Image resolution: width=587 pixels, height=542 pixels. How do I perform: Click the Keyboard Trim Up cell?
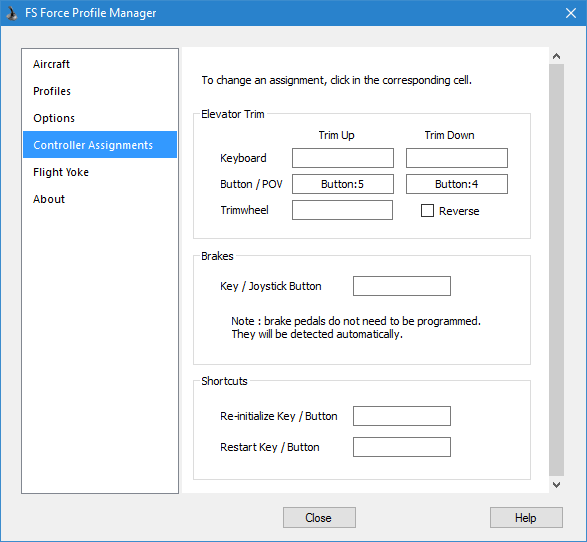click(x=343, y=158)
